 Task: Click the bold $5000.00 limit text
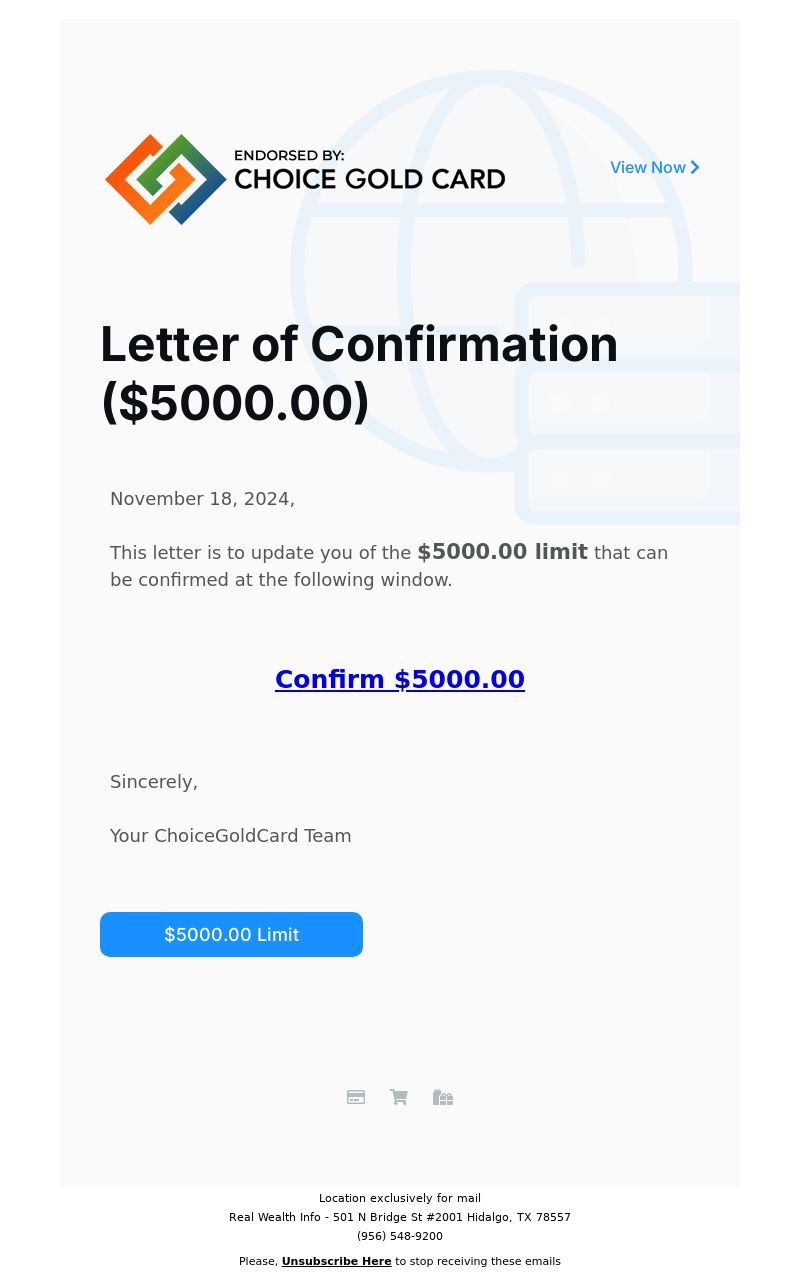pos(502,552)
